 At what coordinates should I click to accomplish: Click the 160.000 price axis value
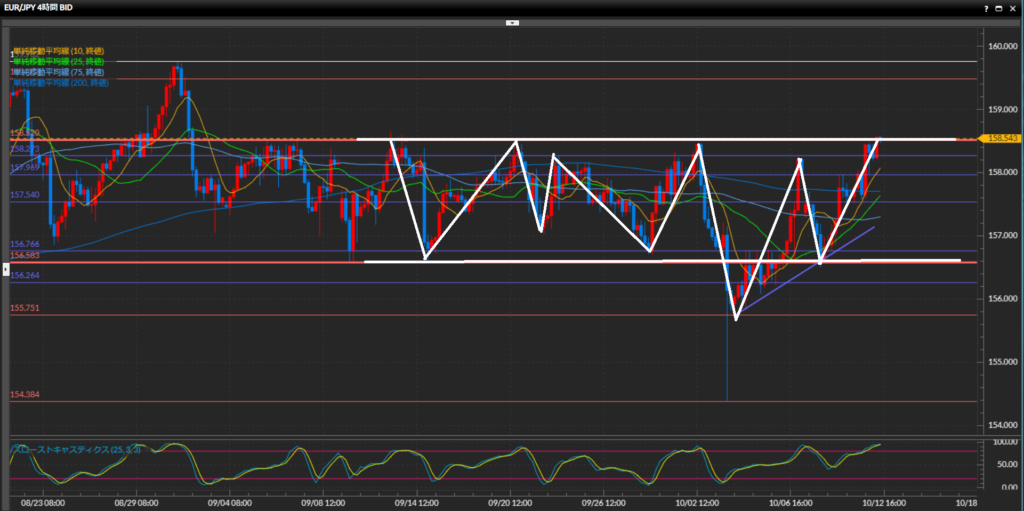[1001, 47]
